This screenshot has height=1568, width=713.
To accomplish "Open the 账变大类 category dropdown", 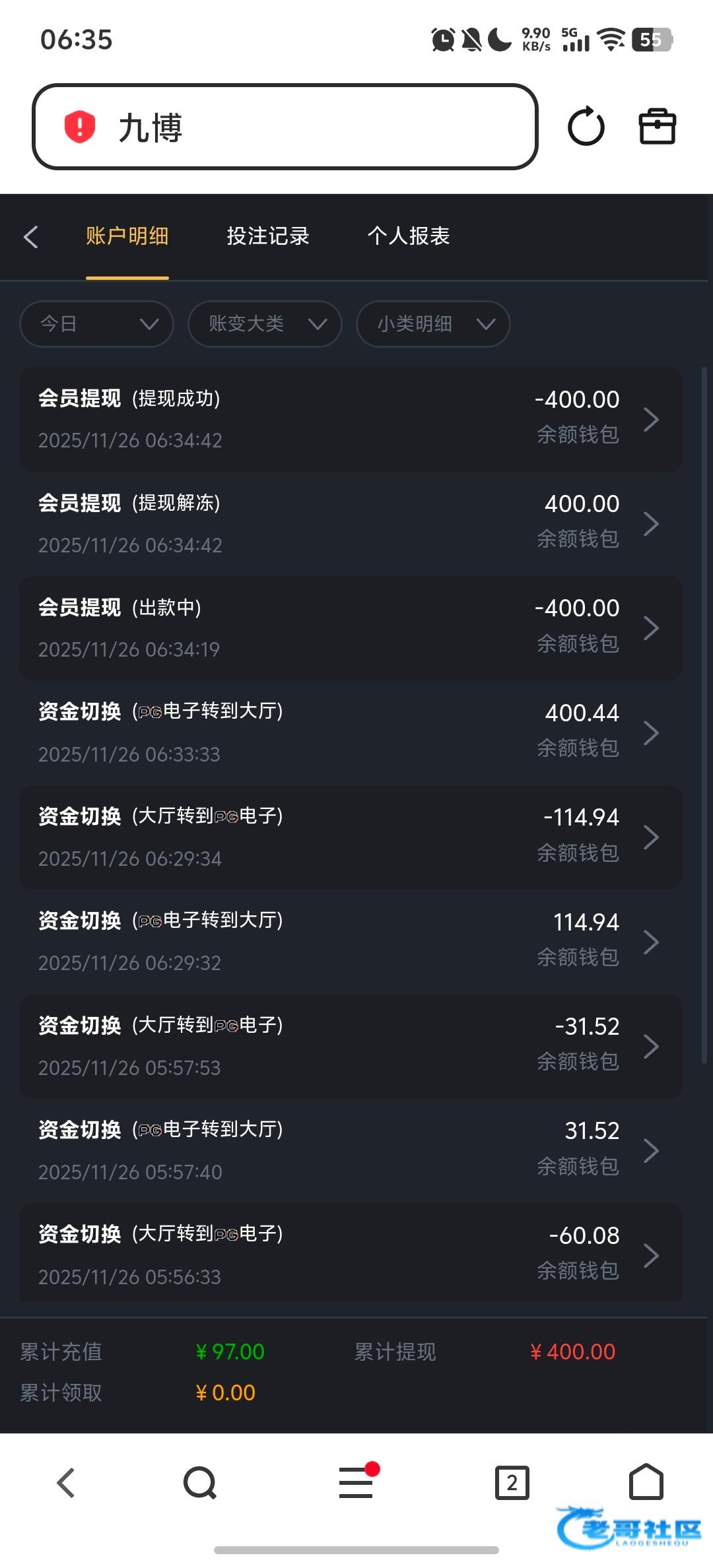I will click(265, 324).
